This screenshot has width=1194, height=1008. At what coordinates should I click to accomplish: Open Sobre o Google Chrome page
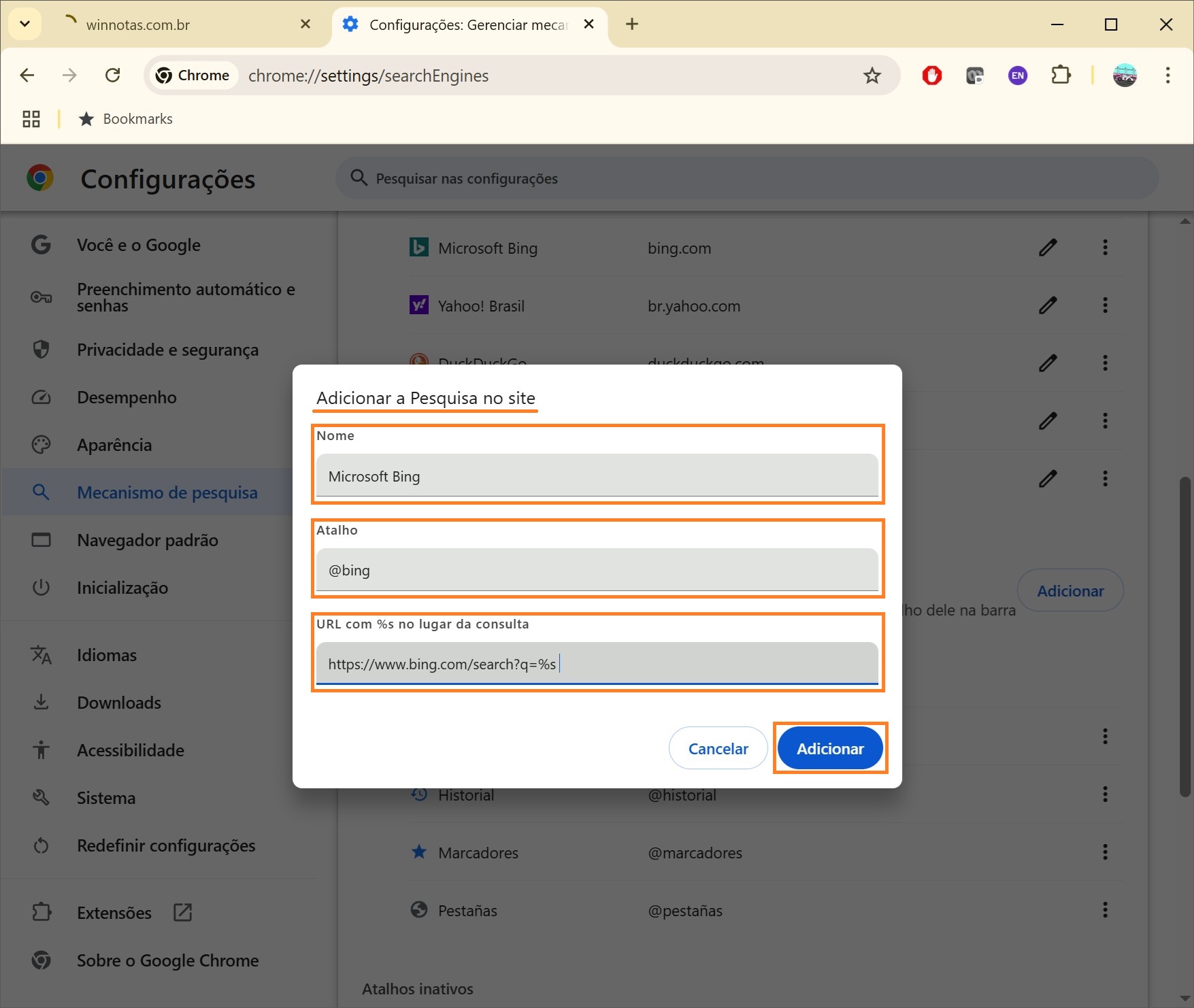(167, 960)
